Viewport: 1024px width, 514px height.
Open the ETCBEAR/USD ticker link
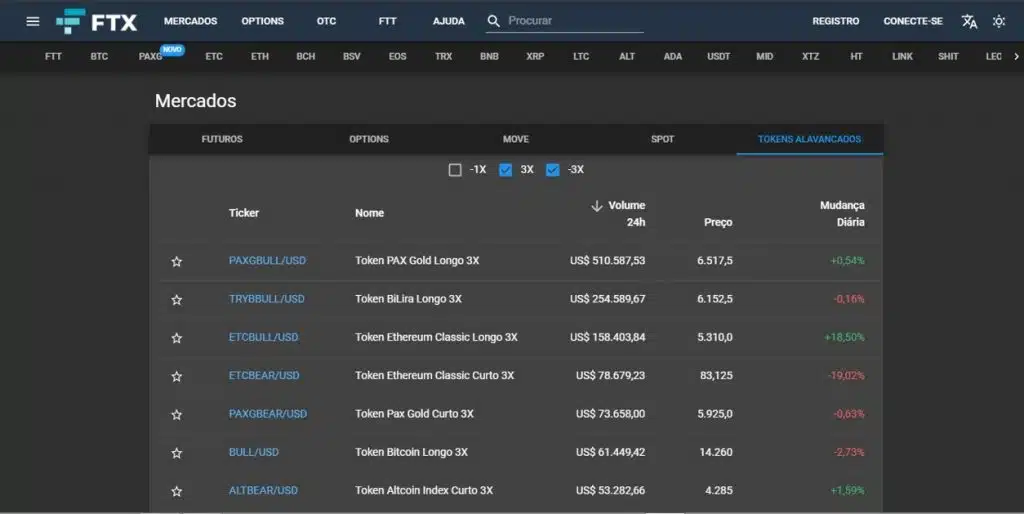[264, 376]
